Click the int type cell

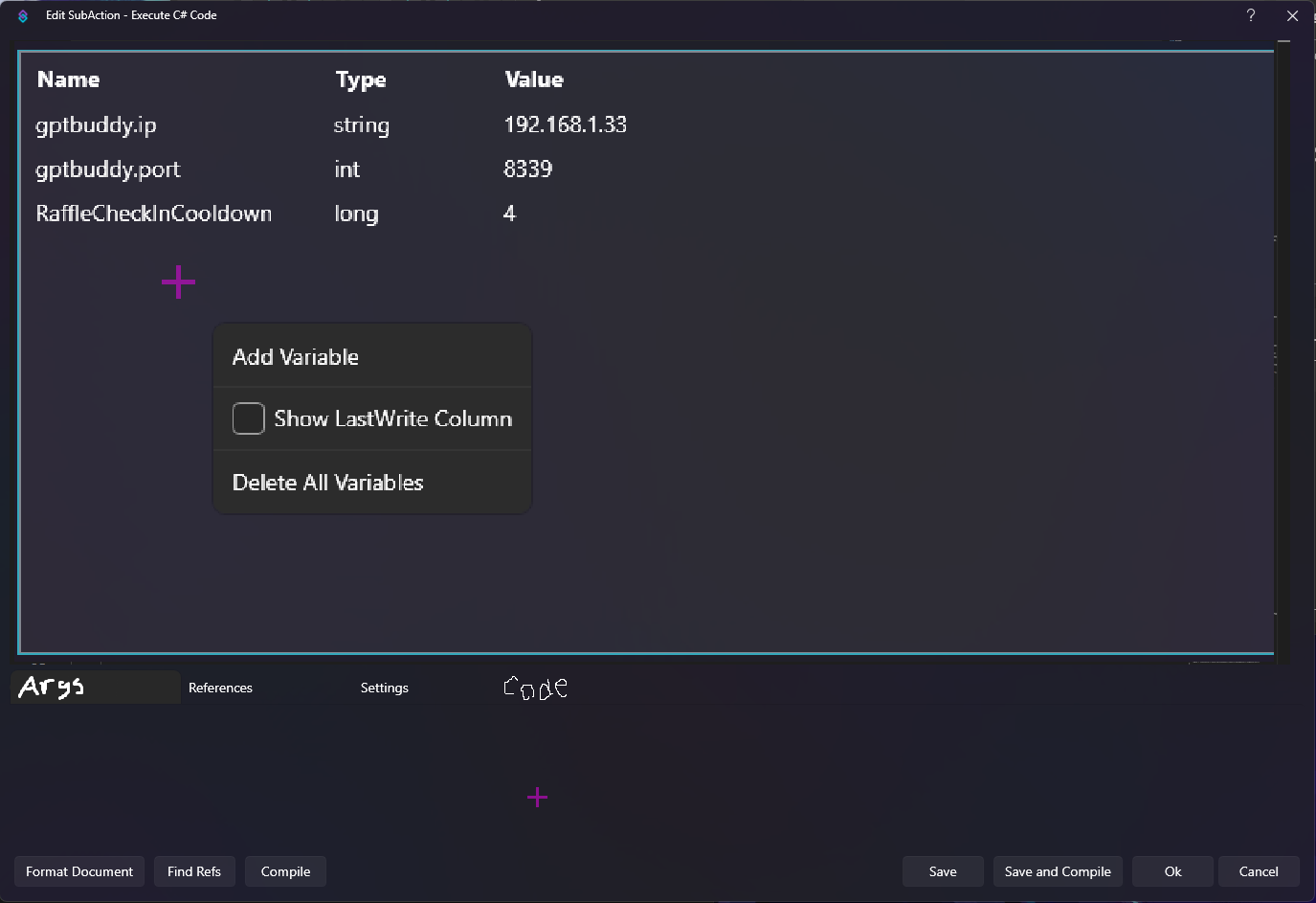point(347,169)
